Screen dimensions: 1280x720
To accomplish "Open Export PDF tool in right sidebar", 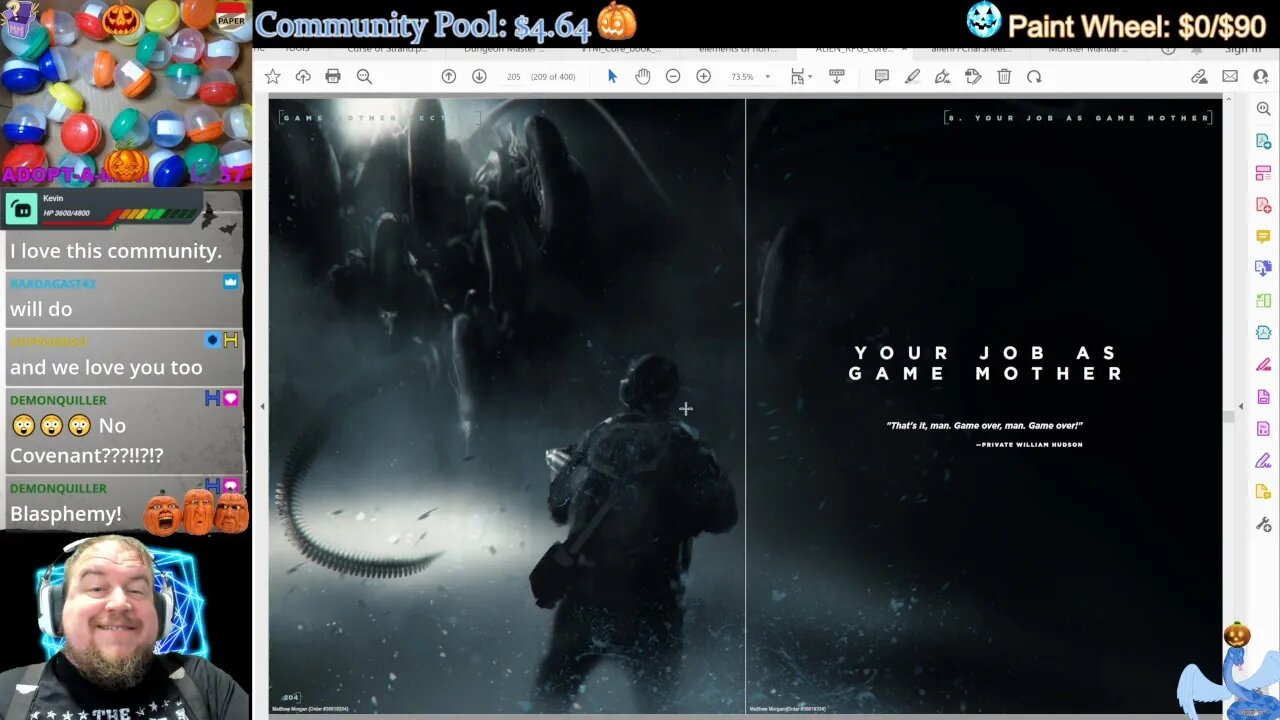I will (1264, 142).
